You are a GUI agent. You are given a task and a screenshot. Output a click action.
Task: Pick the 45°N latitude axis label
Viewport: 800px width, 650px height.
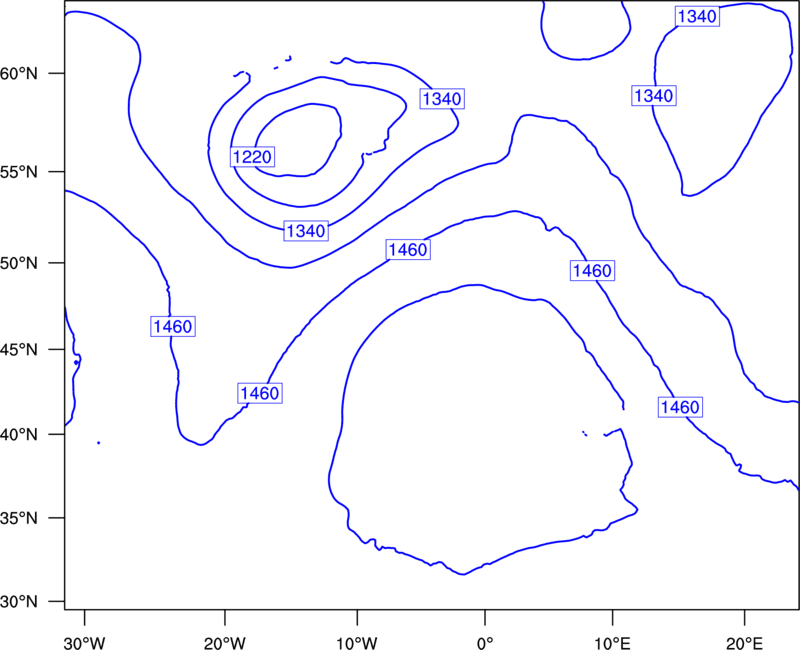(19, 349)
